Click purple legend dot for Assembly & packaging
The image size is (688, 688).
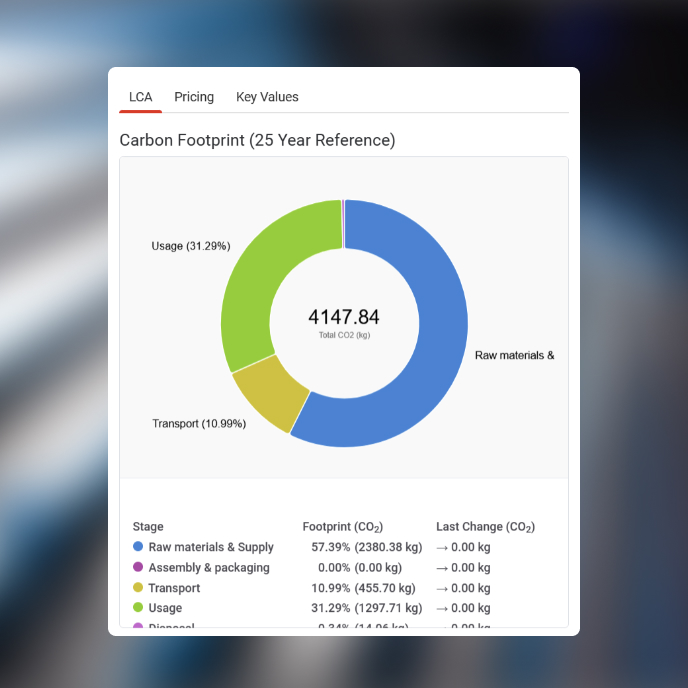[x=138, y=568]
